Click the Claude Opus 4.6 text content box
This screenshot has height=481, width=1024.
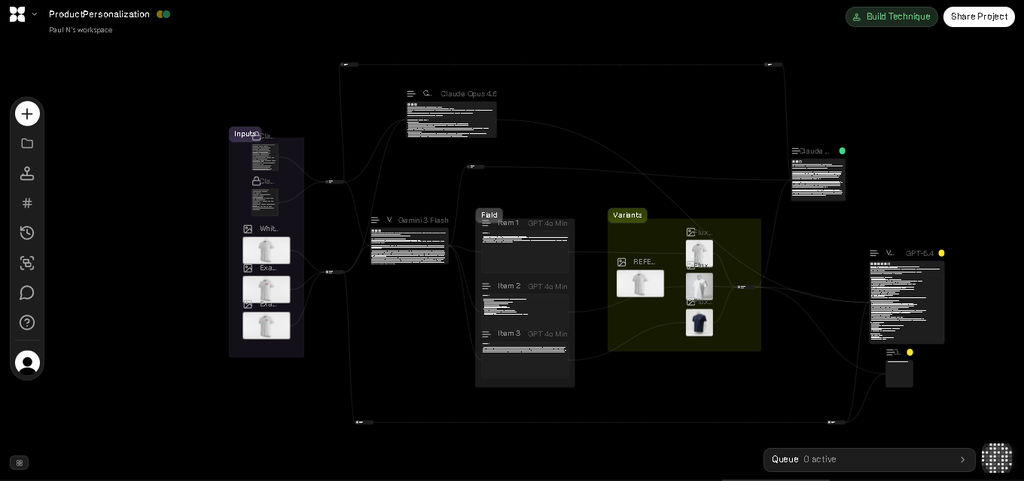(x=451, y=119)
